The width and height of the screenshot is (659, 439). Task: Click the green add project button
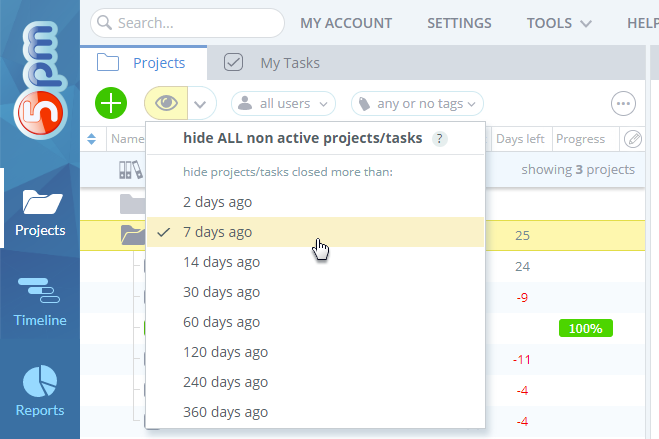(x=111, y=103)
